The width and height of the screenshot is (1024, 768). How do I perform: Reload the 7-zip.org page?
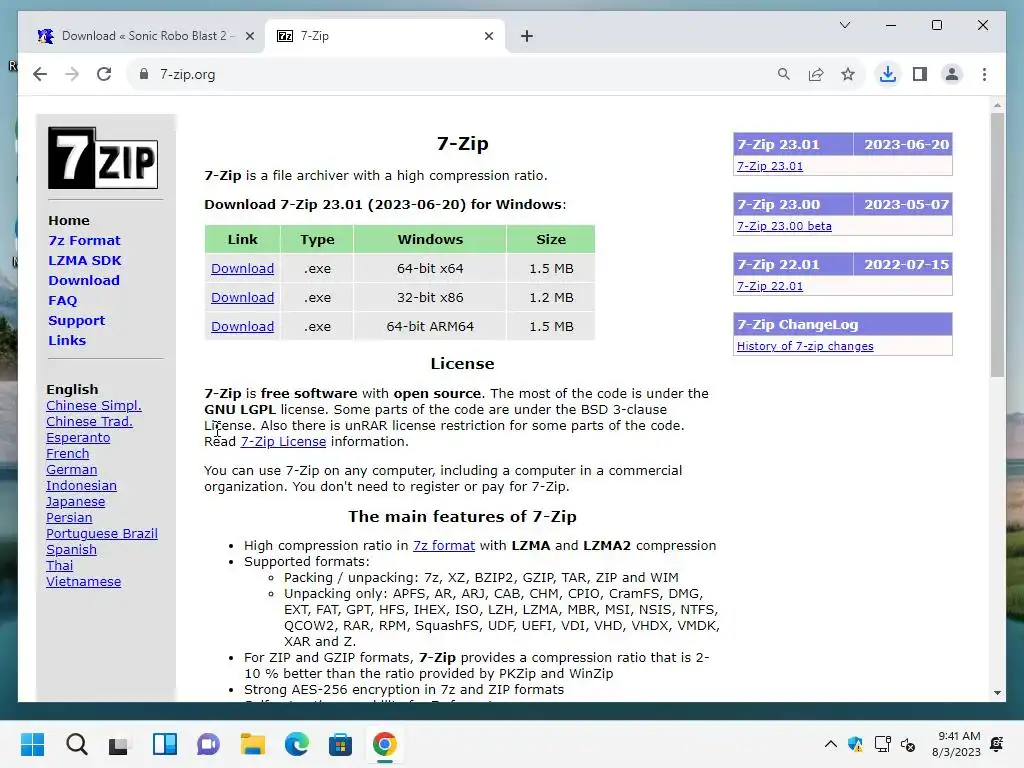[x=104, y=74]
